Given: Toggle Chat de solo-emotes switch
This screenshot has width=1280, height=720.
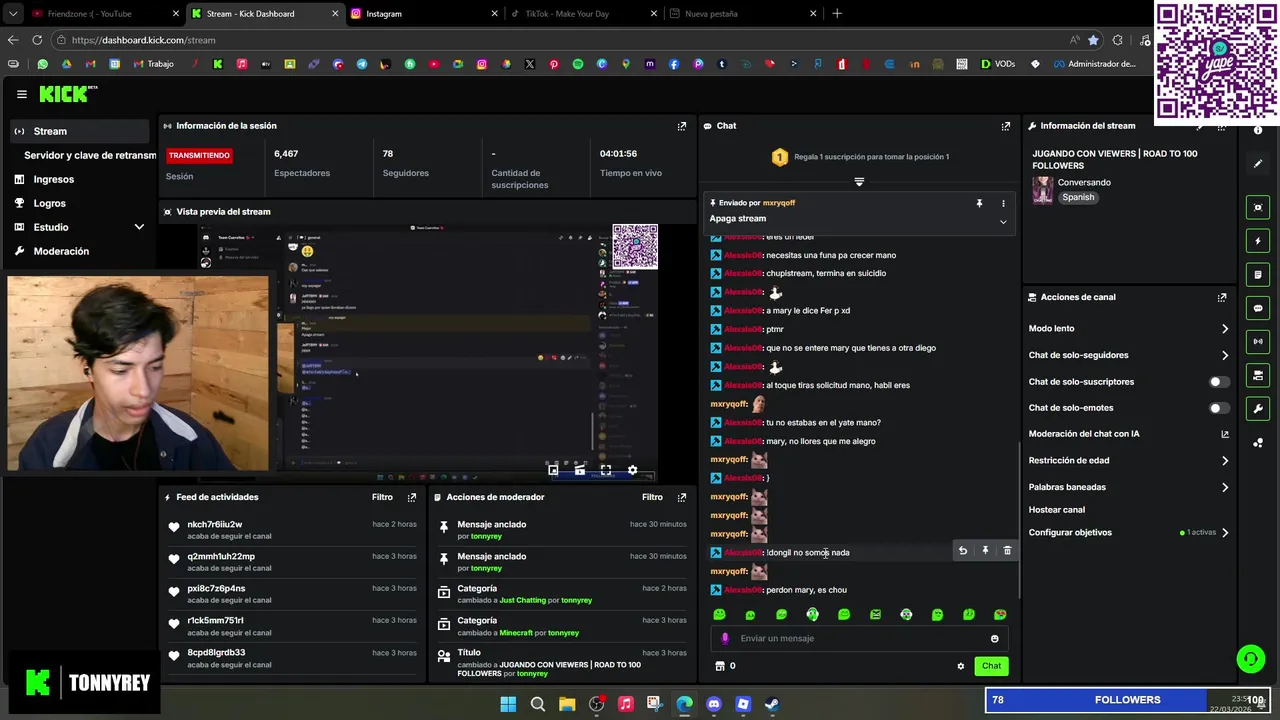Looking at the screenshot, I should click(1219, 408).
